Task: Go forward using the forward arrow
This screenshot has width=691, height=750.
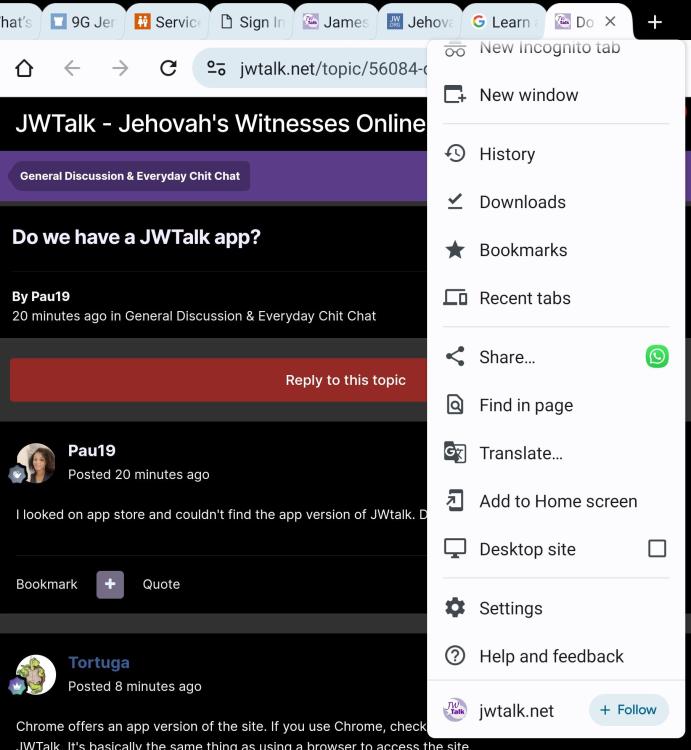Action: [120, 68]
